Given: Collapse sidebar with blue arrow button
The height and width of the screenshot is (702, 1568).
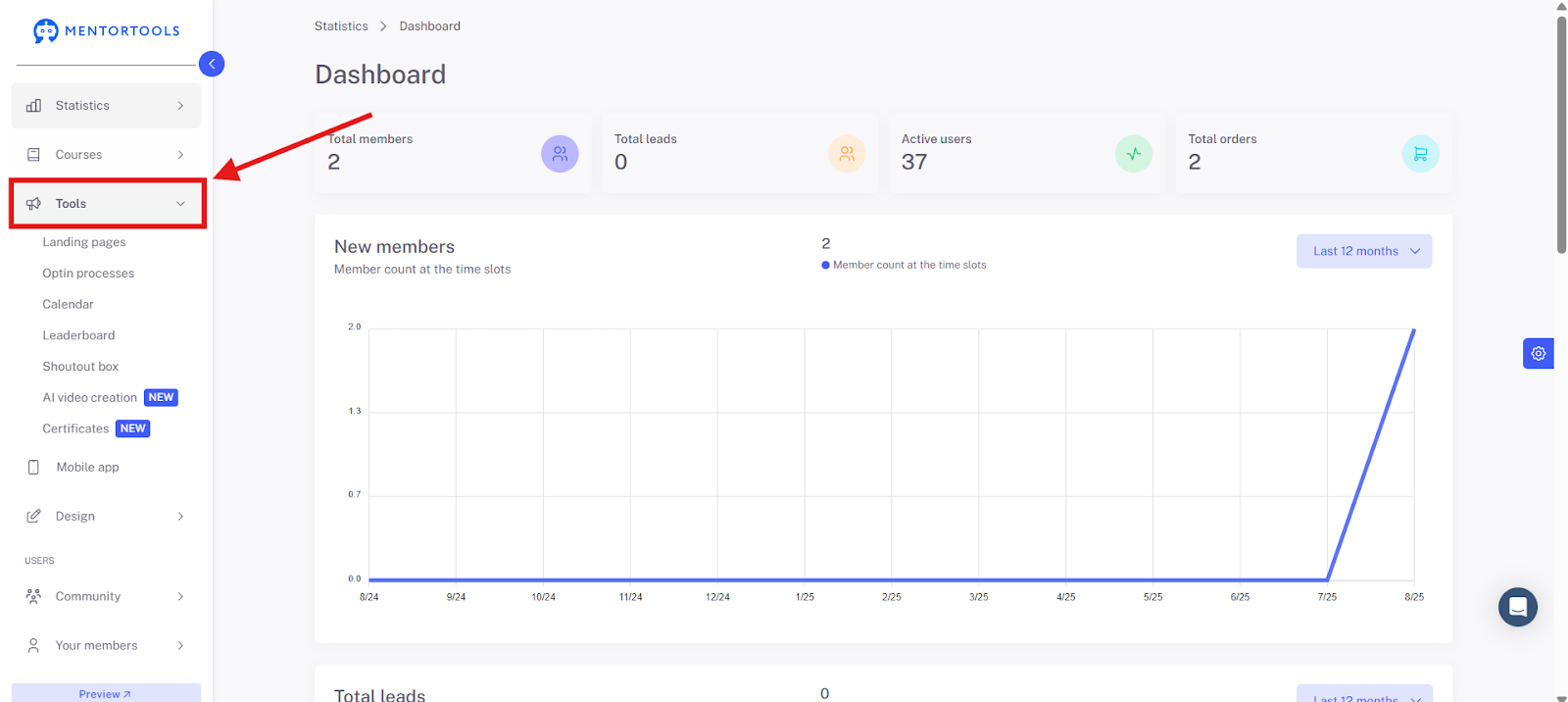Looking at the screenshot, I should (x=212, y=64).
